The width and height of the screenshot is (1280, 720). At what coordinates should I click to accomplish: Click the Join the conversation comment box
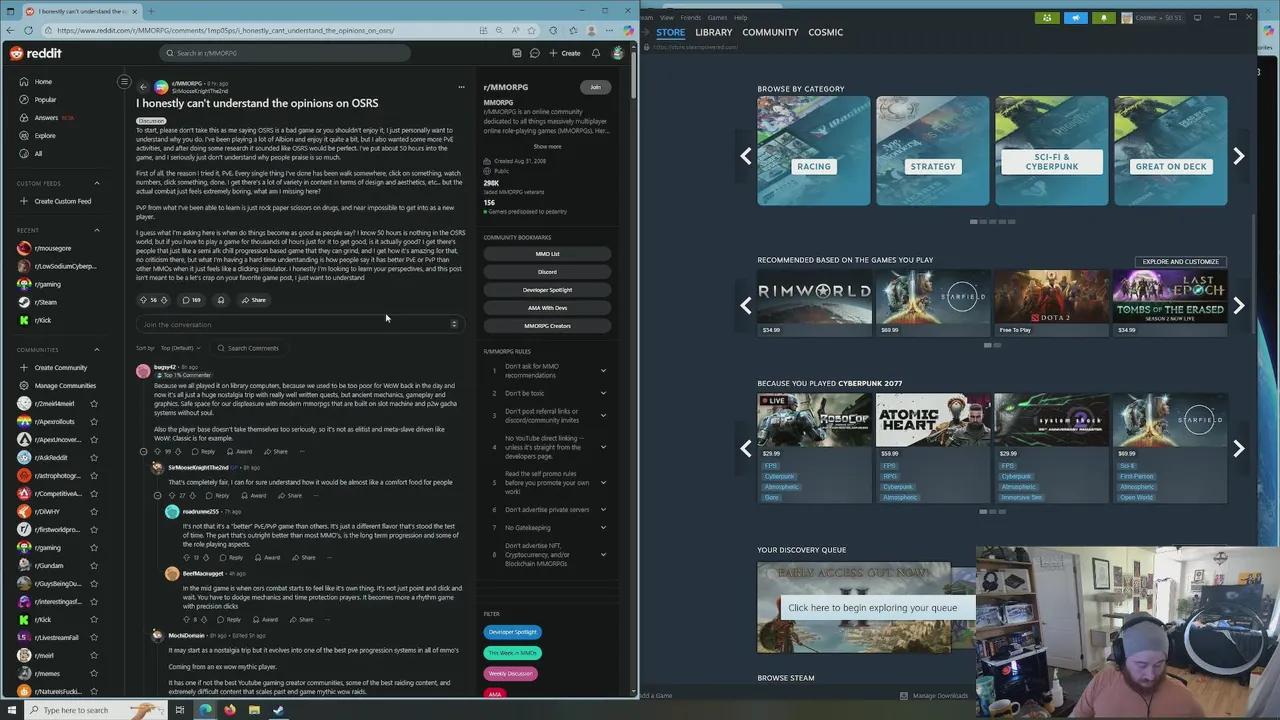(x=300, y=324)
